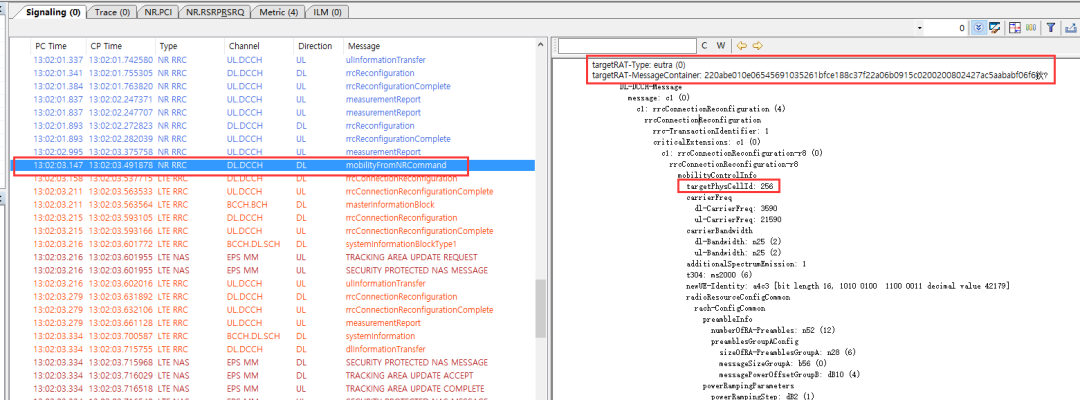Select the systemInformation row at 13:02:03.334
The width and height of the screenshot is (1080, 400).
click(x=273, y=336)
